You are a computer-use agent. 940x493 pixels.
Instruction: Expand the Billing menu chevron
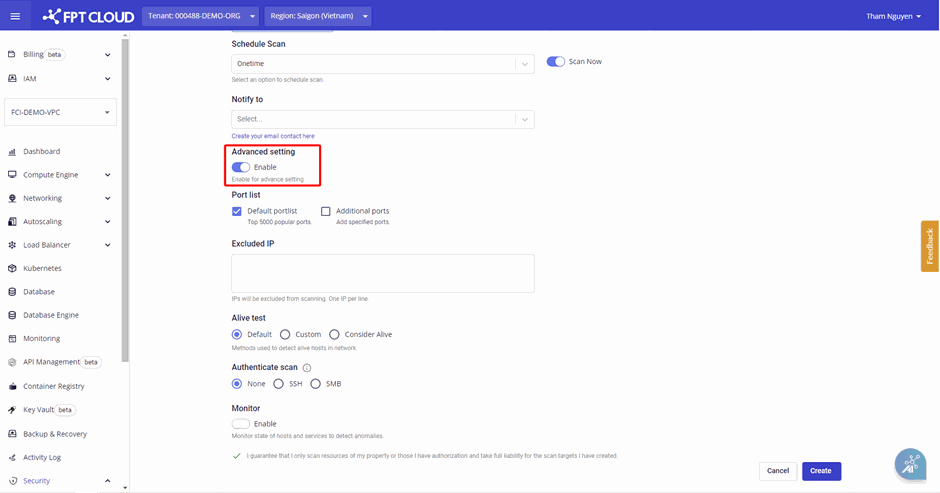coord(107,55)
